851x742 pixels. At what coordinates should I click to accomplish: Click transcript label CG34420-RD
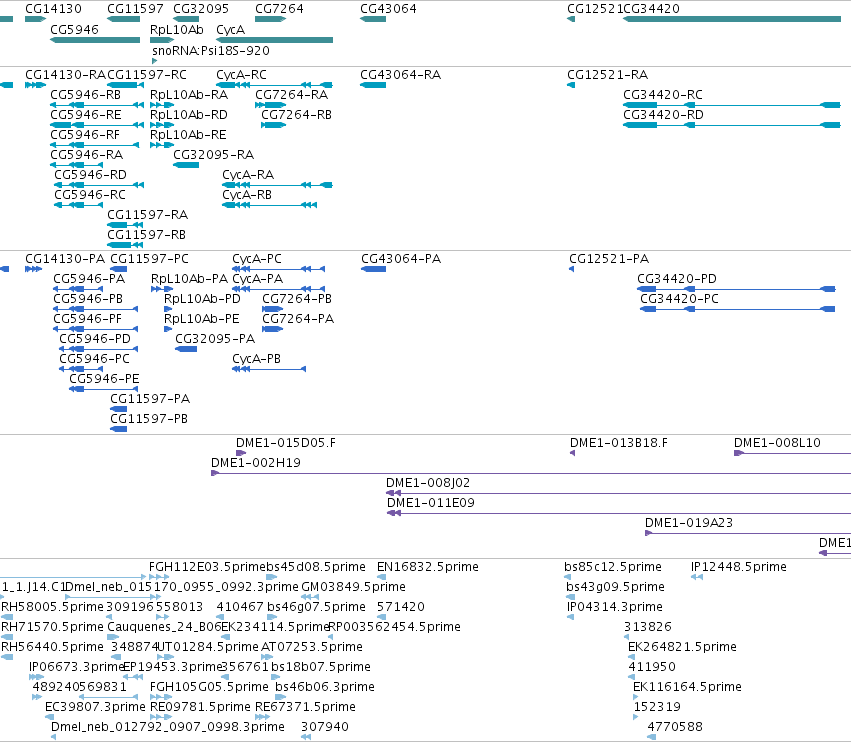663,115
